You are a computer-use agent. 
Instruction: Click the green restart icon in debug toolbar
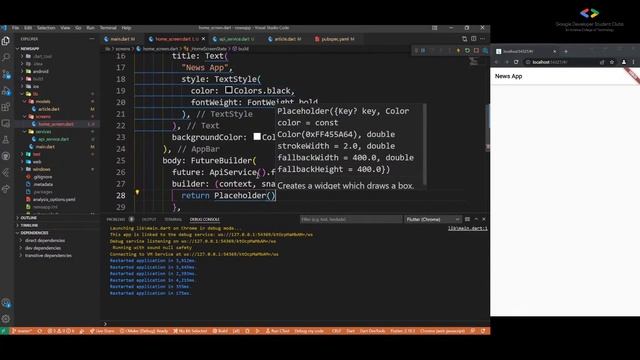click(467, 51)
